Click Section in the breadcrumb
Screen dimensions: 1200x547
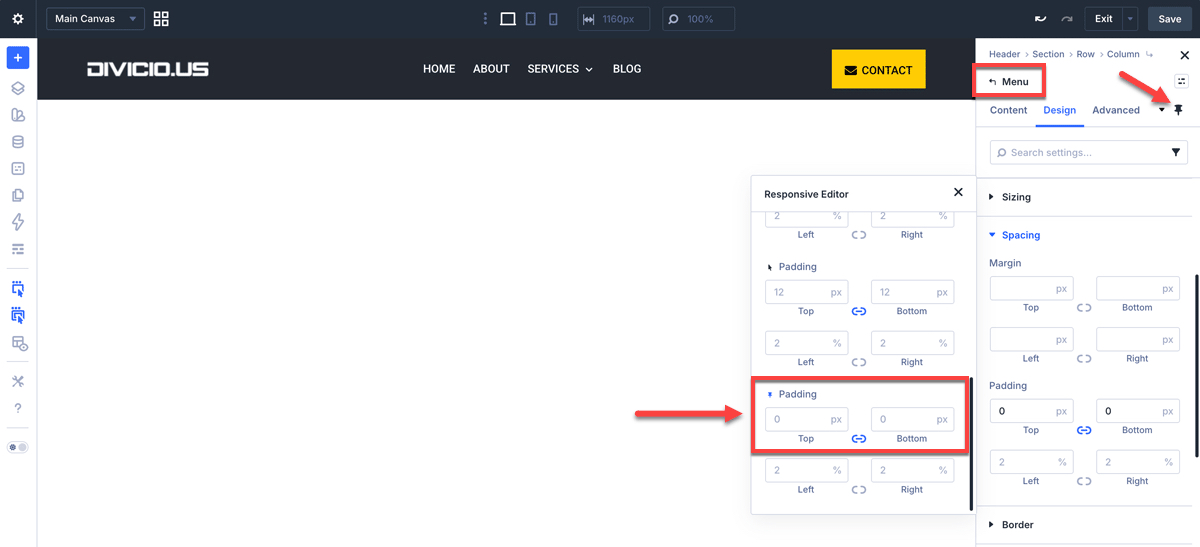point(1049,54)
